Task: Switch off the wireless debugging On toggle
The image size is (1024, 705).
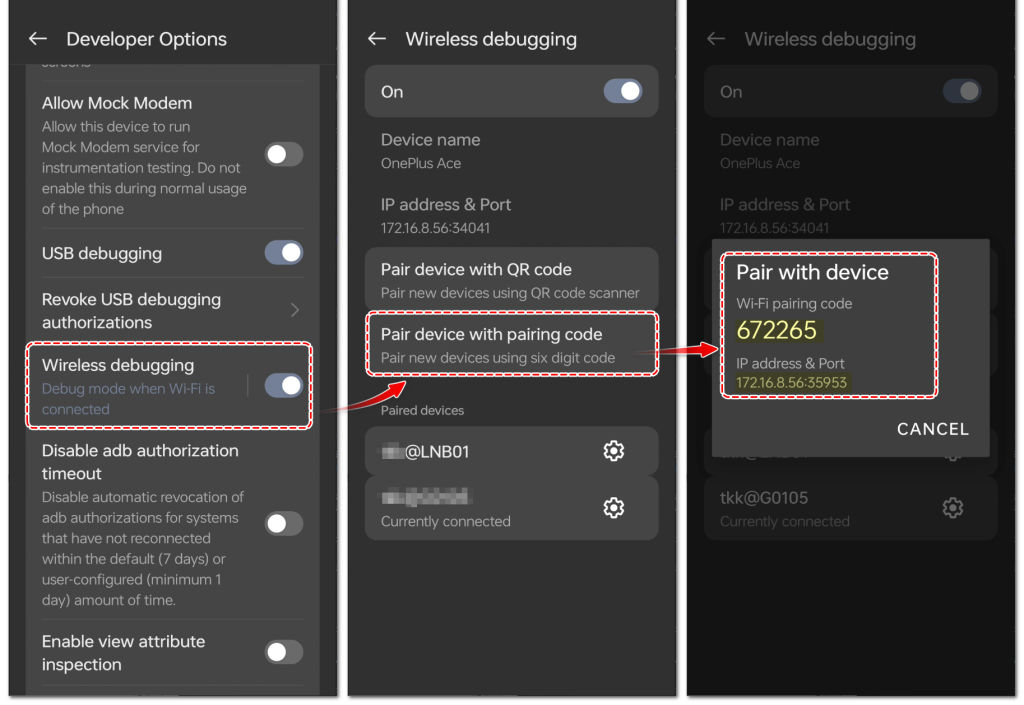Action: pyautogui.click(x=623, y=92)
